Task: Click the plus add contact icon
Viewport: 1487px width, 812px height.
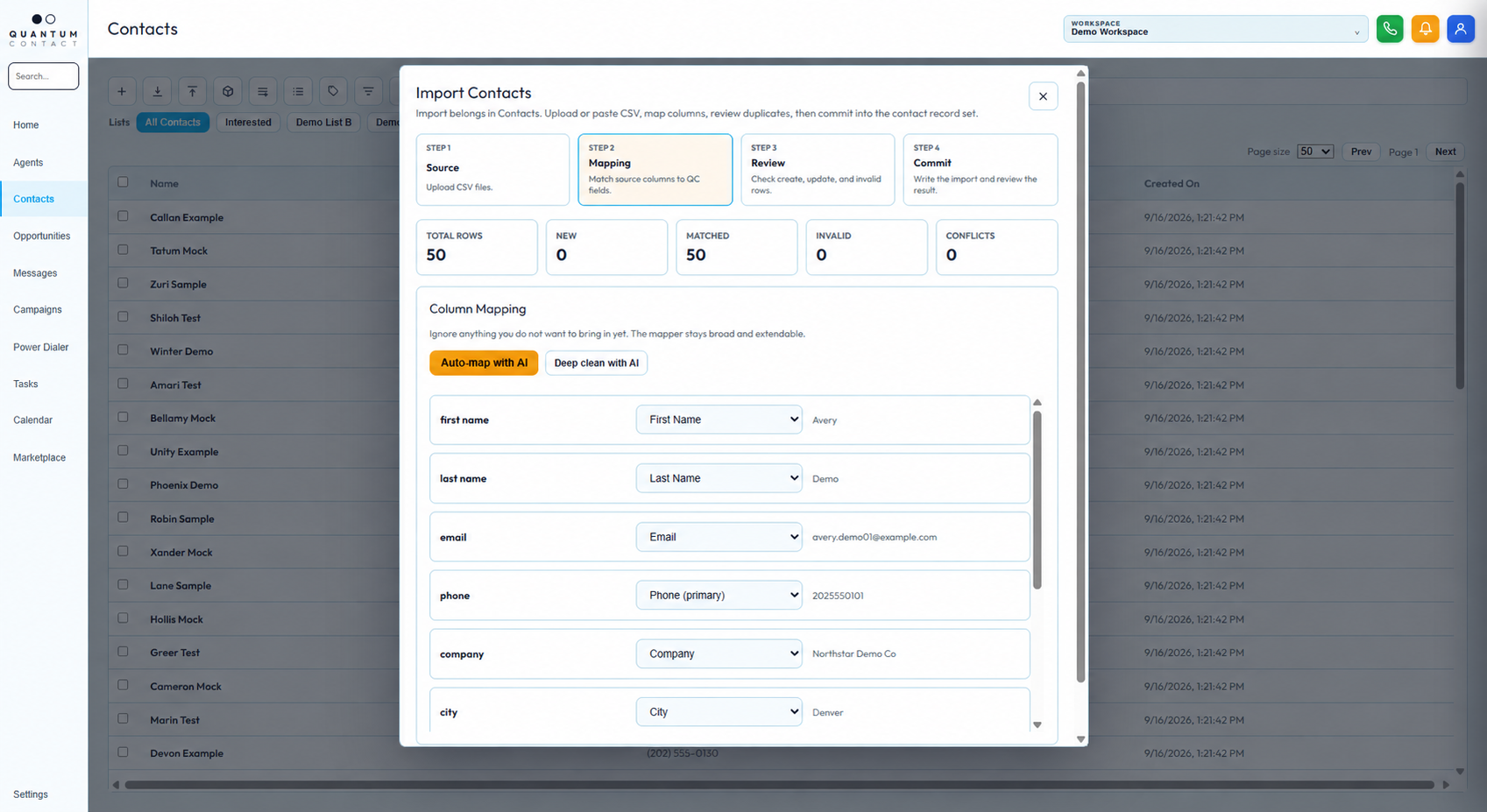Action: pos(122,91)
